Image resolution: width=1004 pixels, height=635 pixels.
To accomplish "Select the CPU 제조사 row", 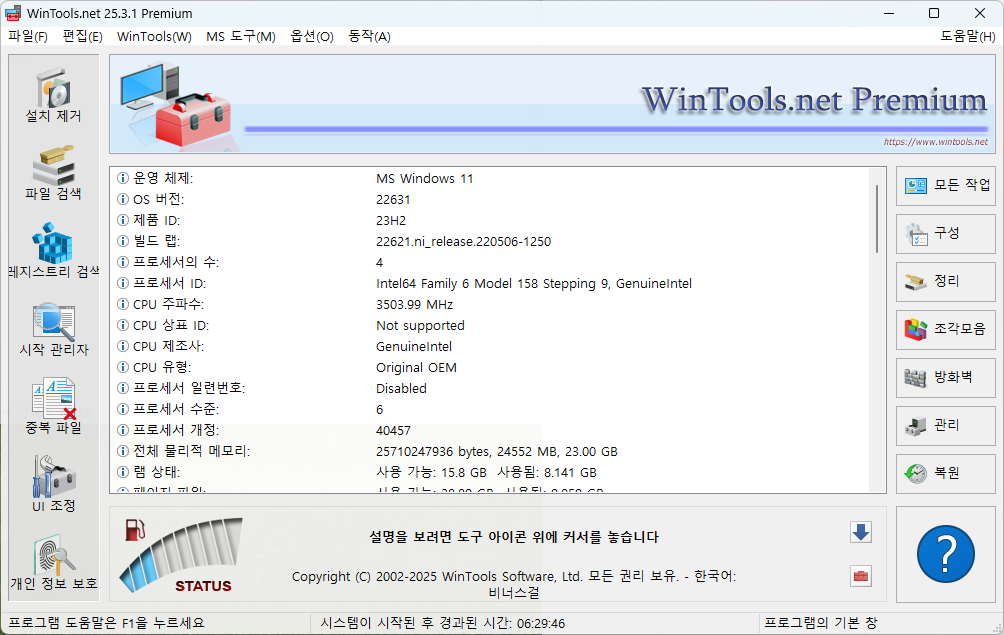I will [x=489, y=346].
